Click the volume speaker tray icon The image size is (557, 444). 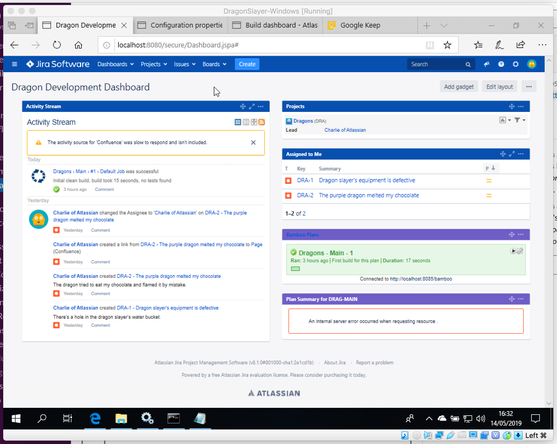coord(481,419)
